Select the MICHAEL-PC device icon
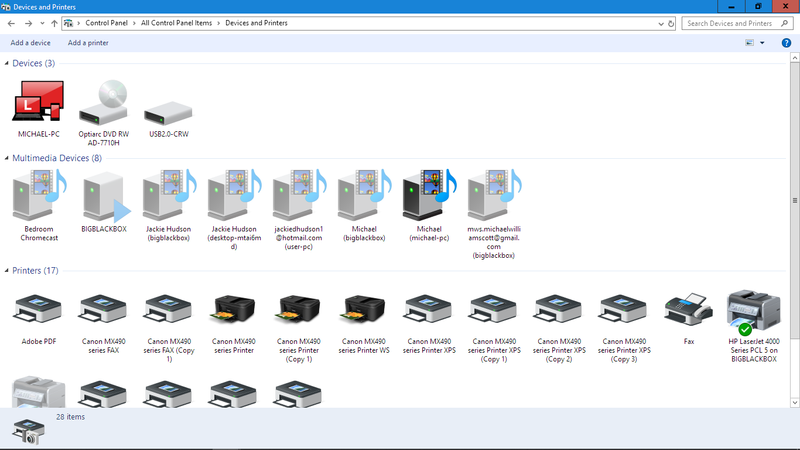 [x=38, y=101]
